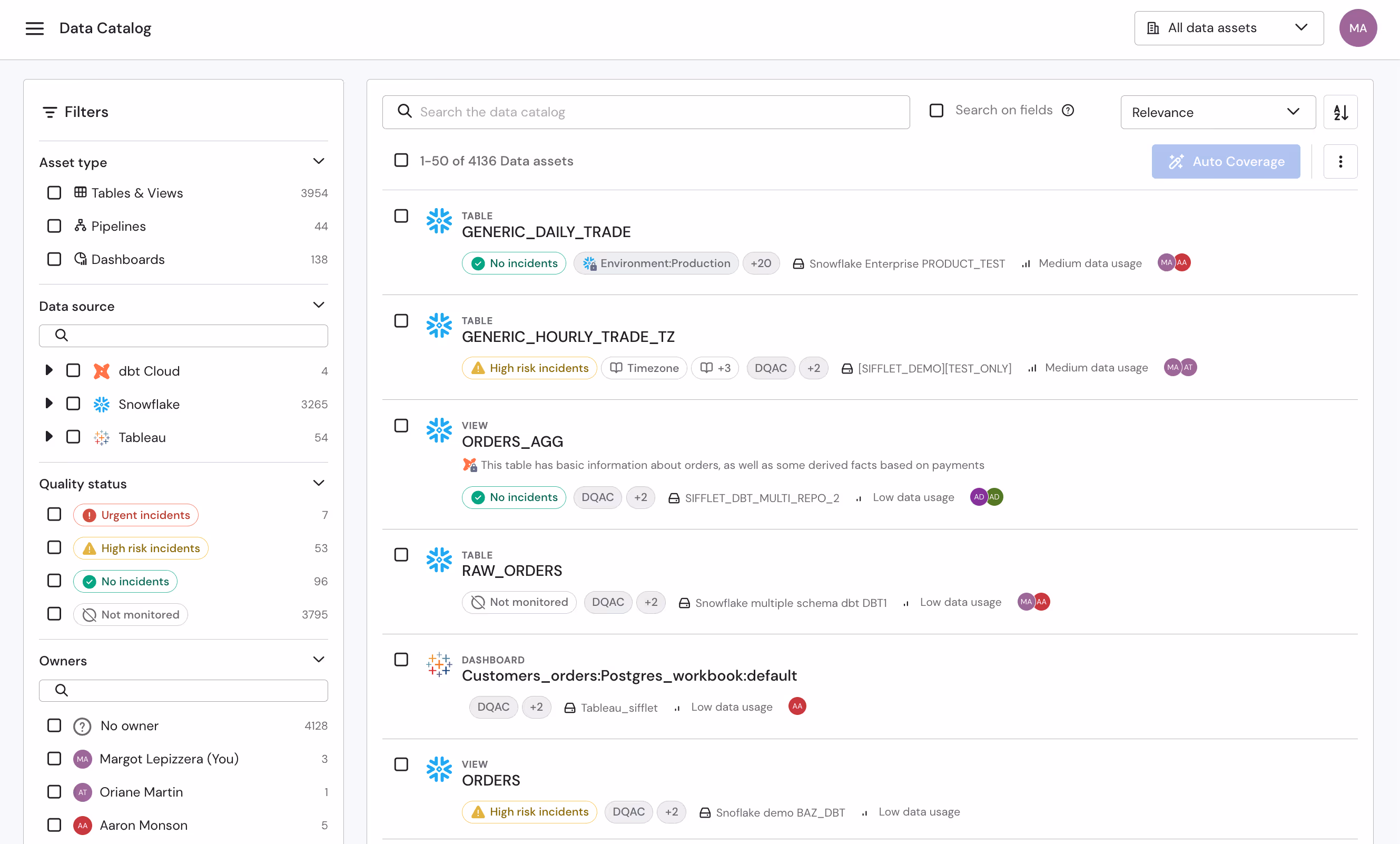1400x844 pixels.
Task: Click the AA owner avatar on Customers_orders dashboard
Action: 797,706
